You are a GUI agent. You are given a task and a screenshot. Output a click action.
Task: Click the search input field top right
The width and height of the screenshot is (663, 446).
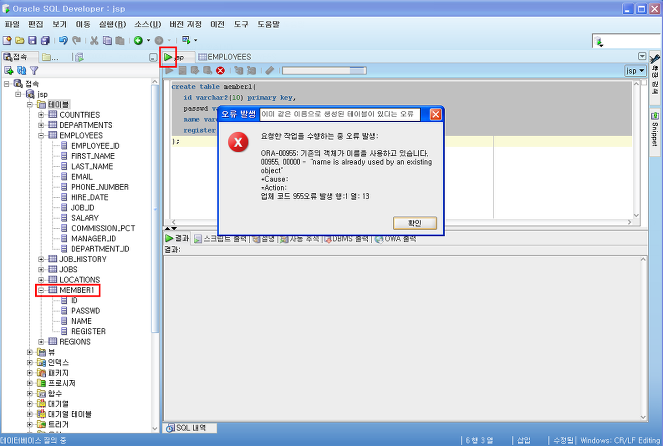[x=627, y=41]
